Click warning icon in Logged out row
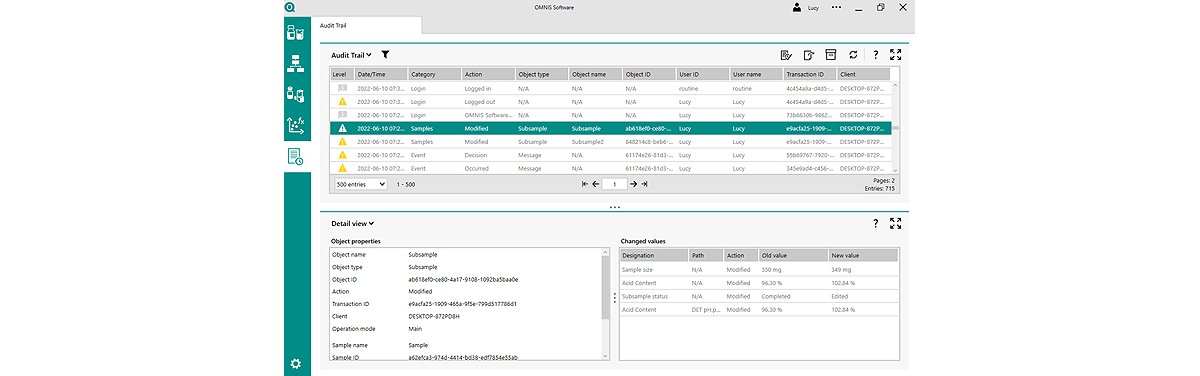1200x376 pixels. pos(342,102)
